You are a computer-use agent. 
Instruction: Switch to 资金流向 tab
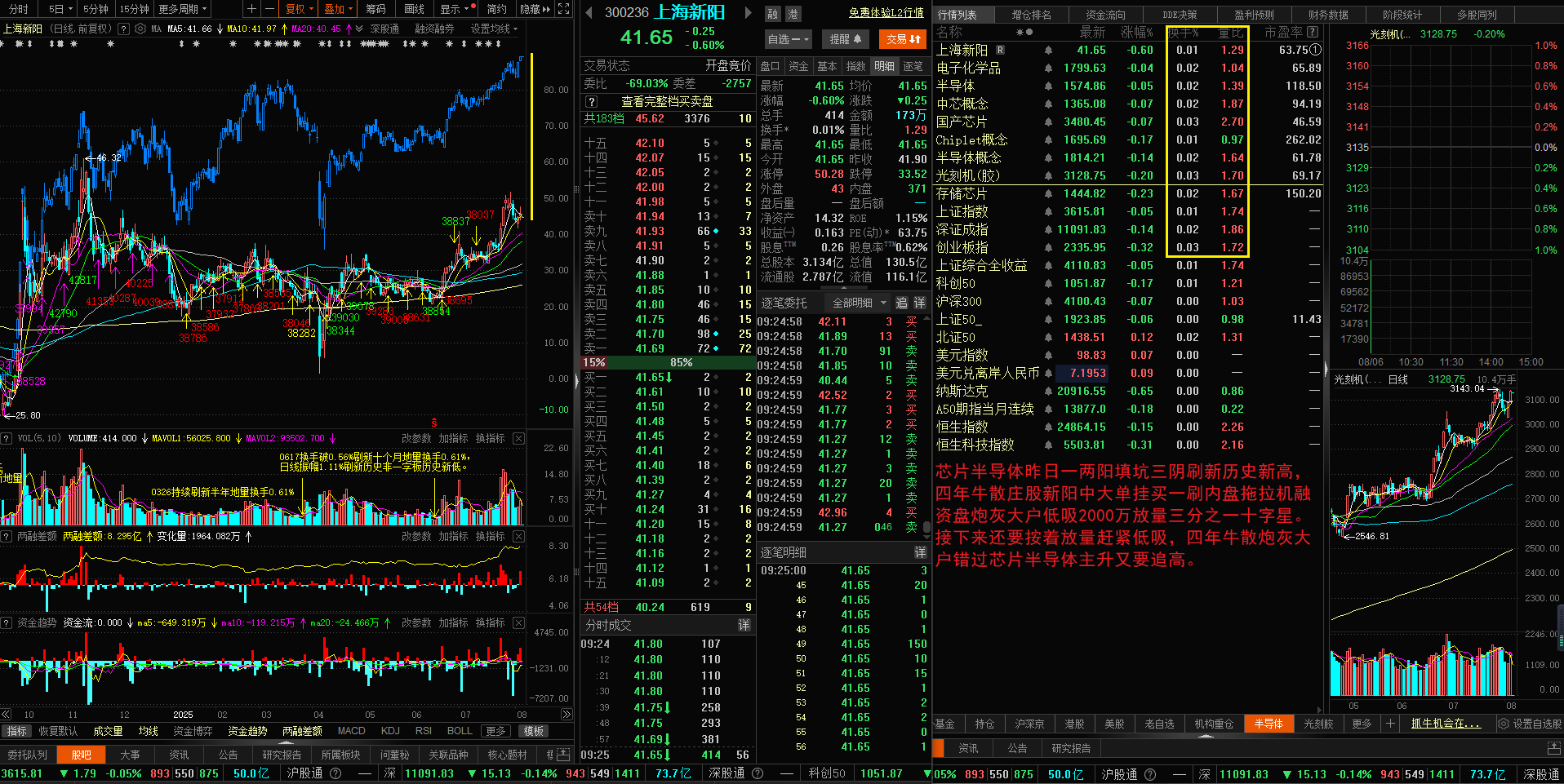pos(1105,15)
